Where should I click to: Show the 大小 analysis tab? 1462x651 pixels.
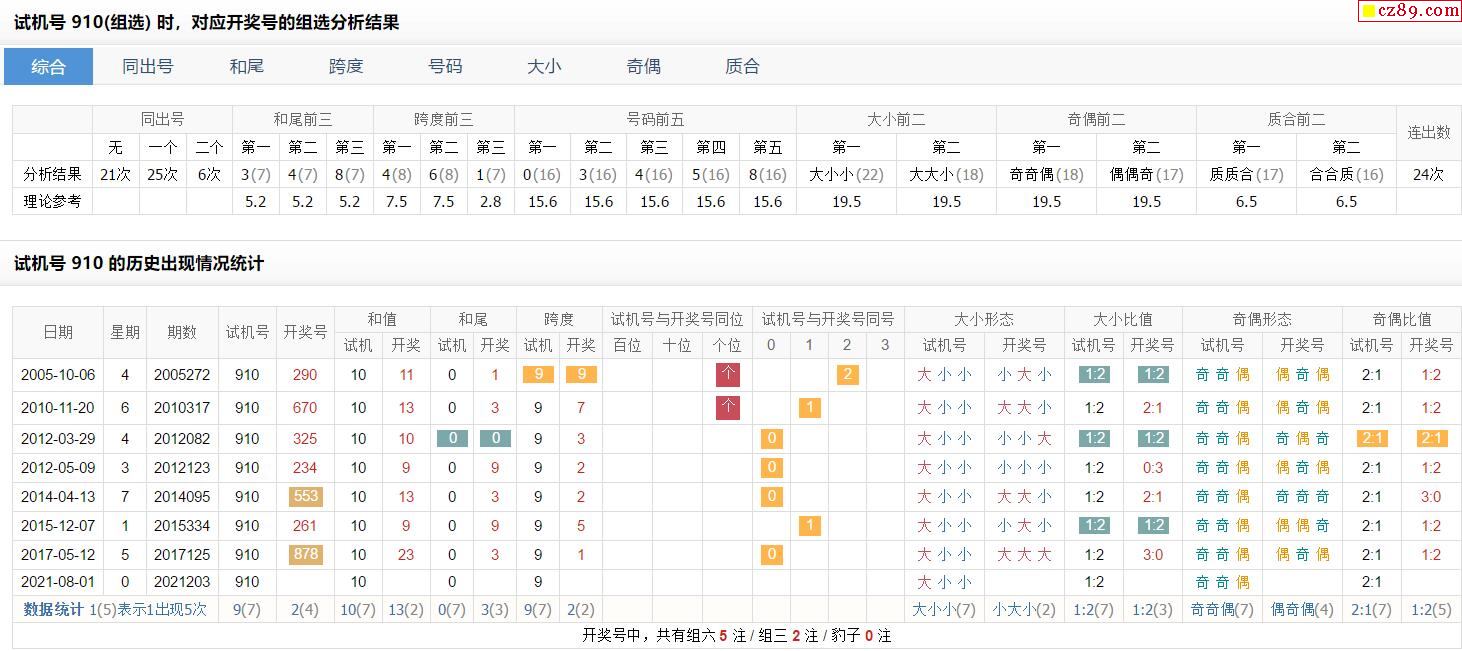point(544,67)
